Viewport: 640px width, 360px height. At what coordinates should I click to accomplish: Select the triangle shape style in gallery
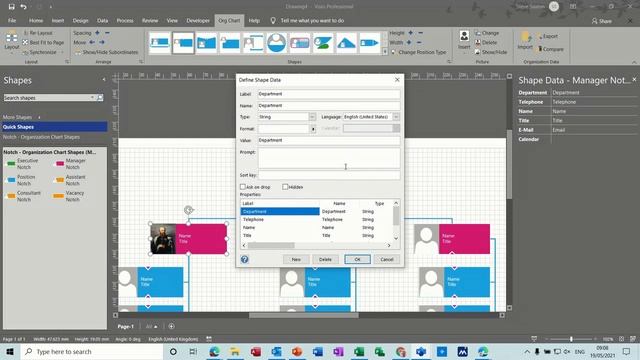pos(346,42)
